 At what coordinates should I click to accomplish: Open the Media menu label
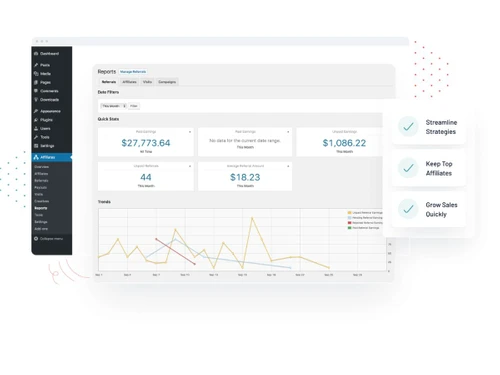45,74
